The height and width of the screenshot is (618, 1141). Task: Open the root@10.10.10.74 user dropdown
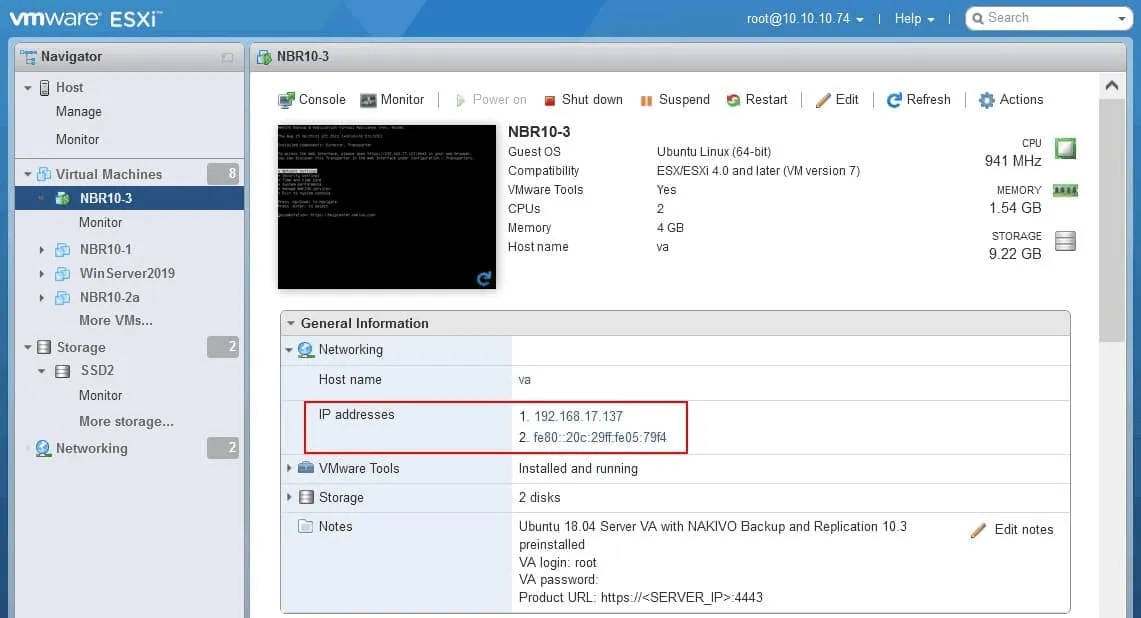tap(805, 19)
